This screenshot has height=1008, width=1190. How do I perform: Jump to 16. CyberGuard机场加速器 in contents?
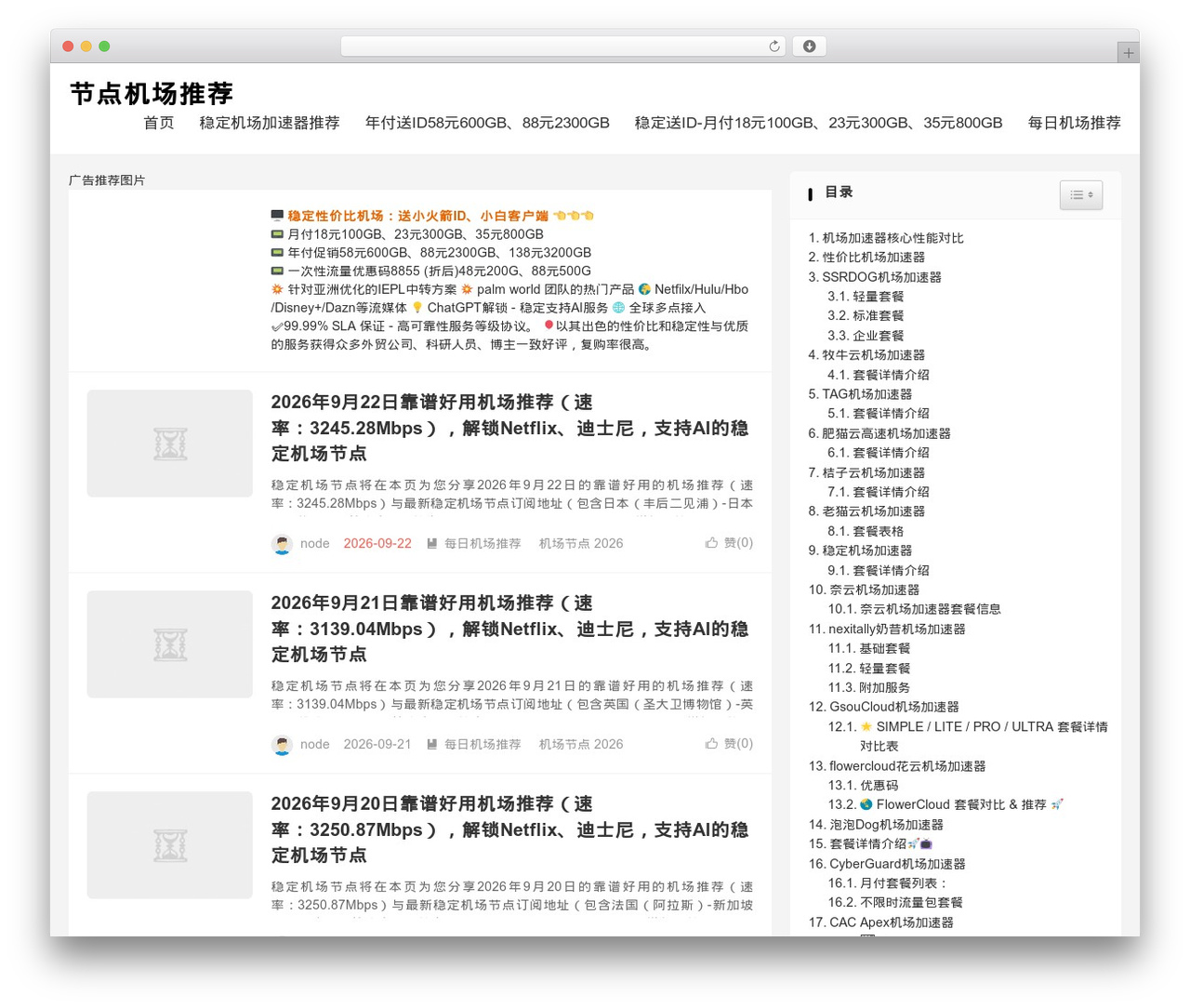point(887,864)
